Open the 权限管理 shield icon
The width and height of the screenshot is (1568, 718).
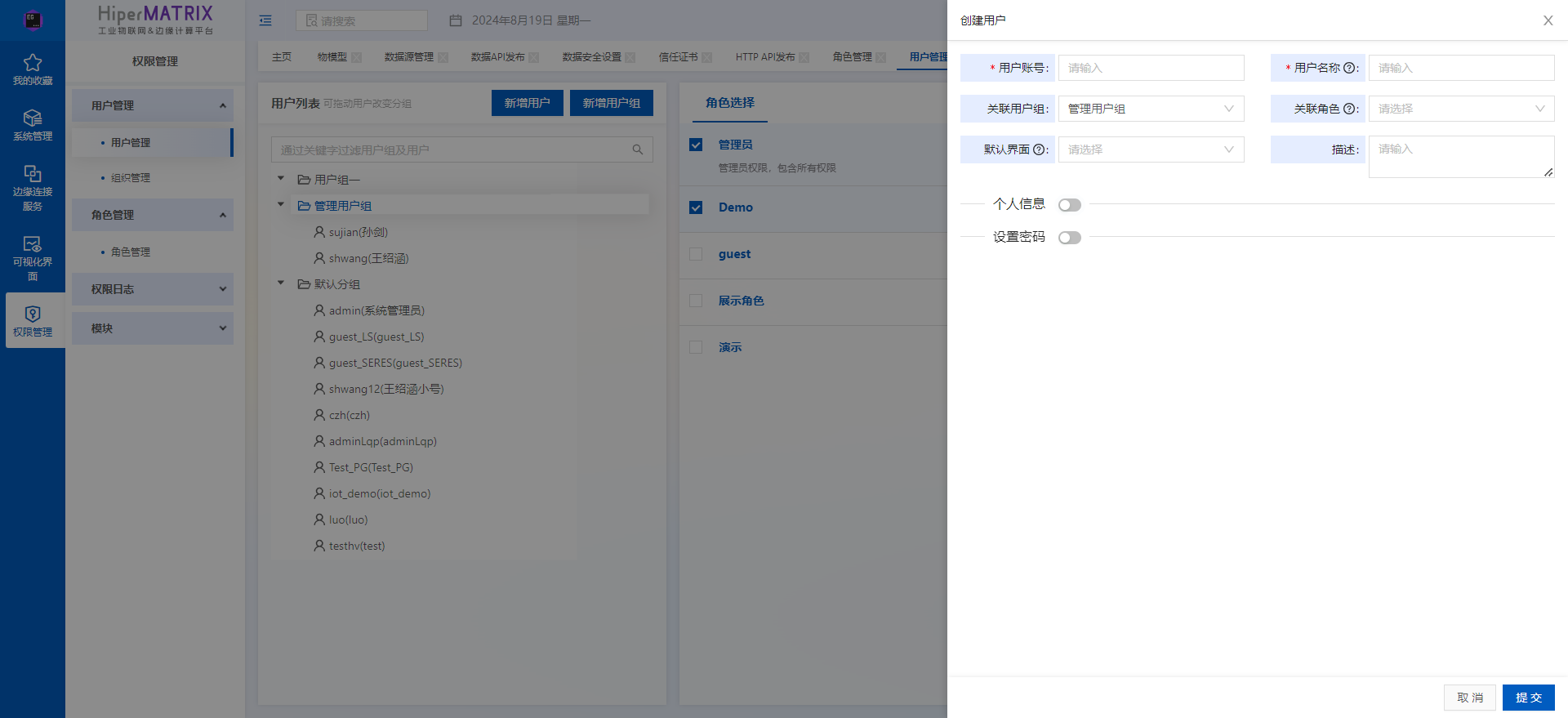[33, 314]
